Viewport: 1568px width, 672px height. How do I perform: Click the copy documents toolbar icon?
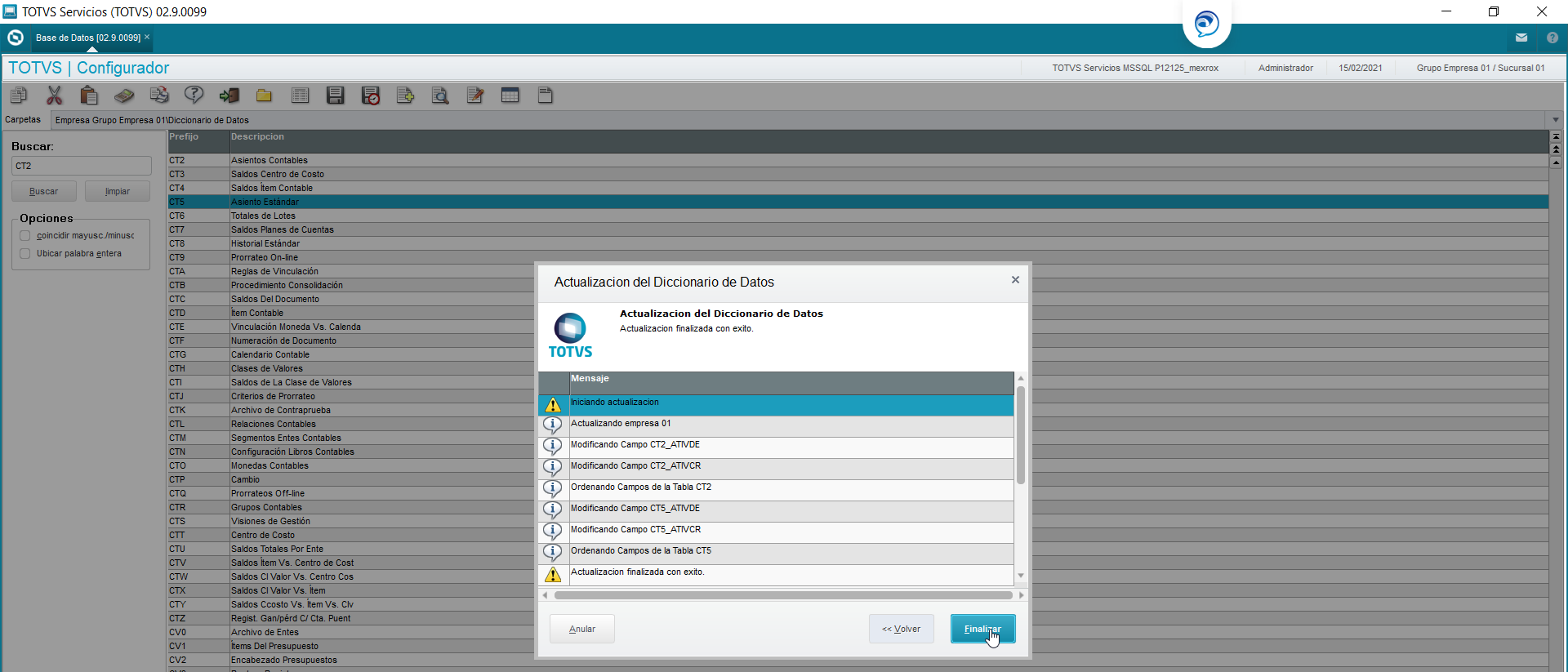[19, 96]
